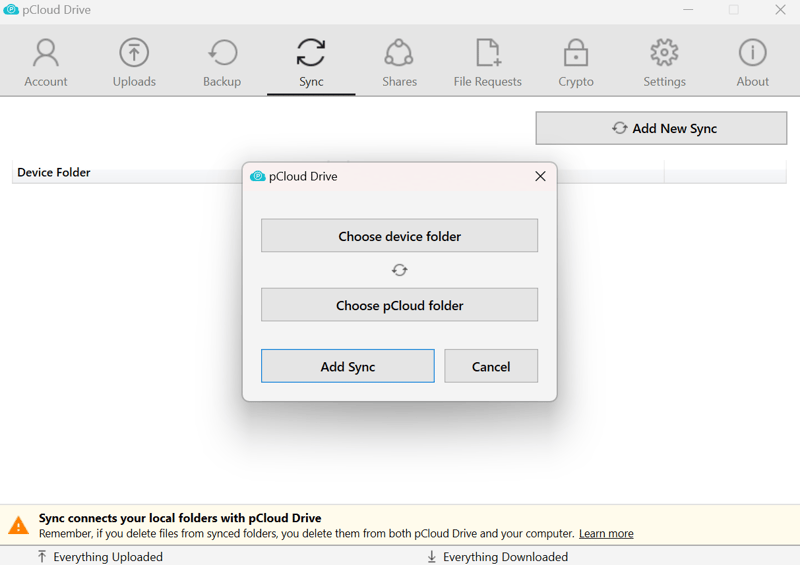Click the Everything Downloaded status
Image resolution: width=800 pixels, height=565 pixels.
pos(498,557)
